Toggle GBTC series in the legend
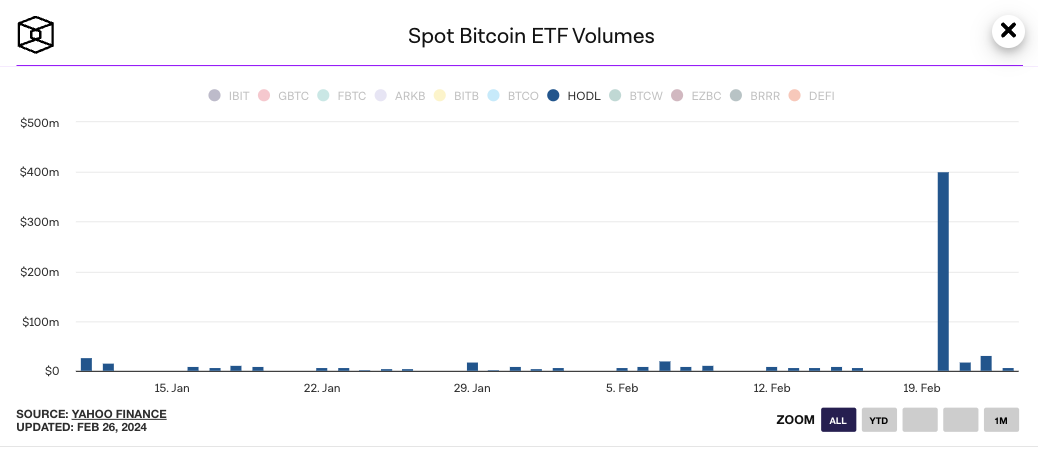This screenshot has width=1038, height=449. 283,96
